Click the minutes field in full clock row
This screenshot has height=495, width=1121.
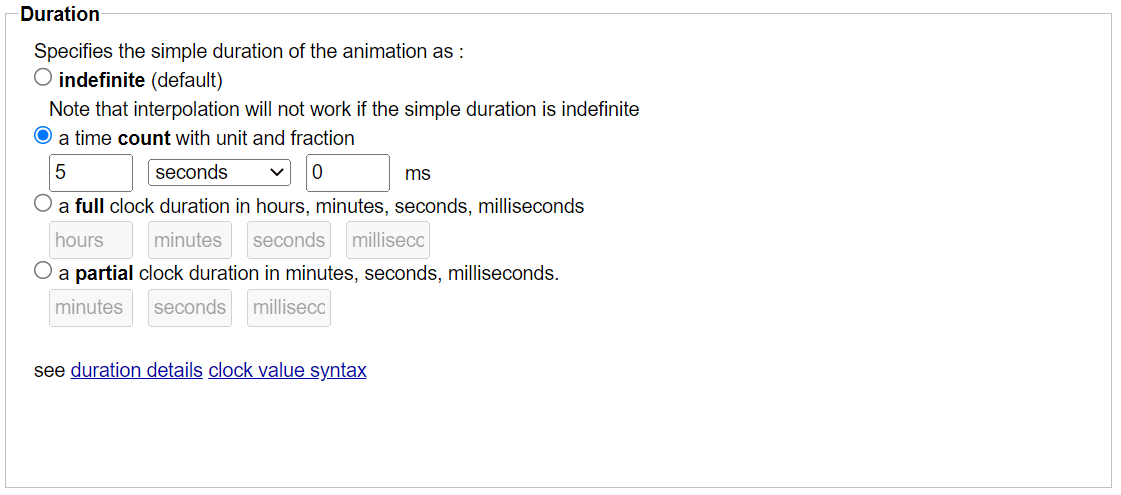click(189, 240)
